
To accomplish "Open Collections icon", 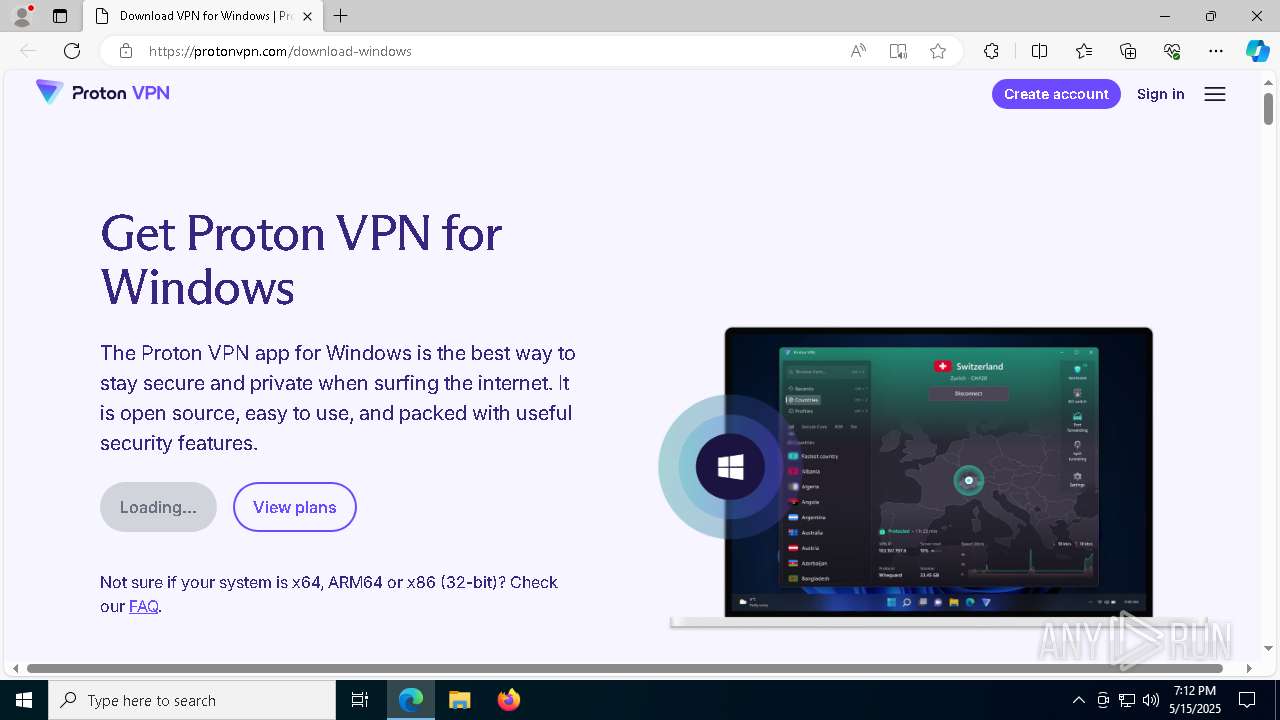I will 1128,51.
